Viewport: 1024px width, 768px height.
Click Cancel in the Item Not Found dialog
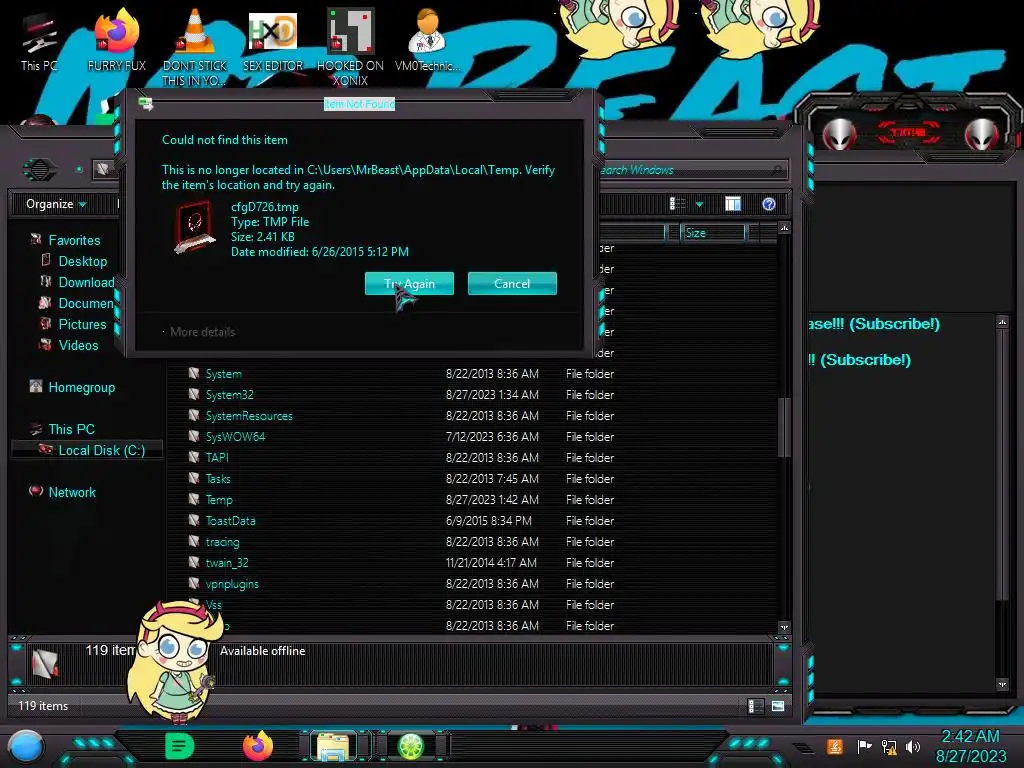pos(512,283)
